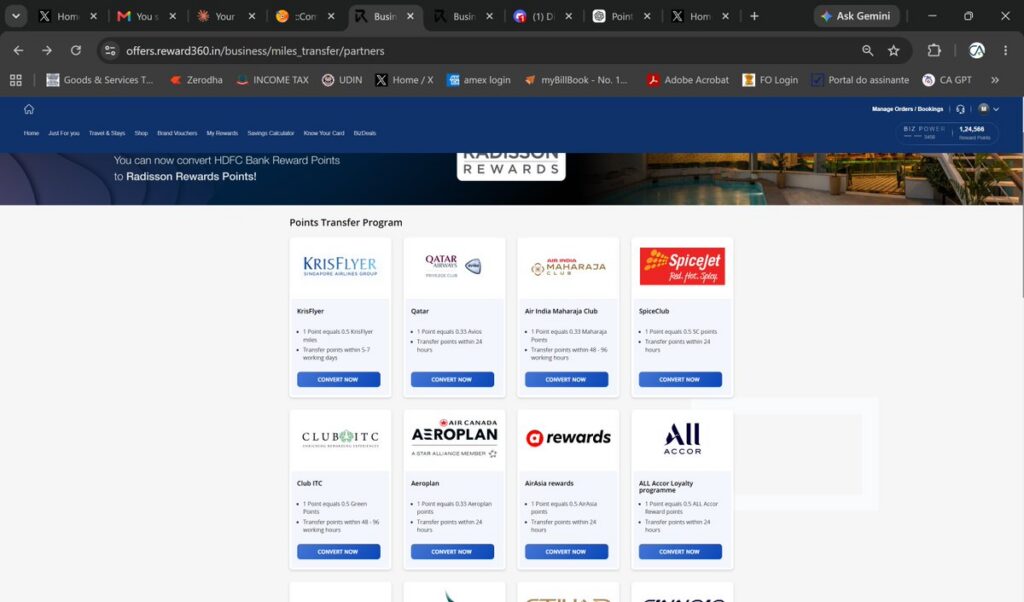Open the browser extensions puzzle icon
This screenshot has height=602, width=1024.
934,50
